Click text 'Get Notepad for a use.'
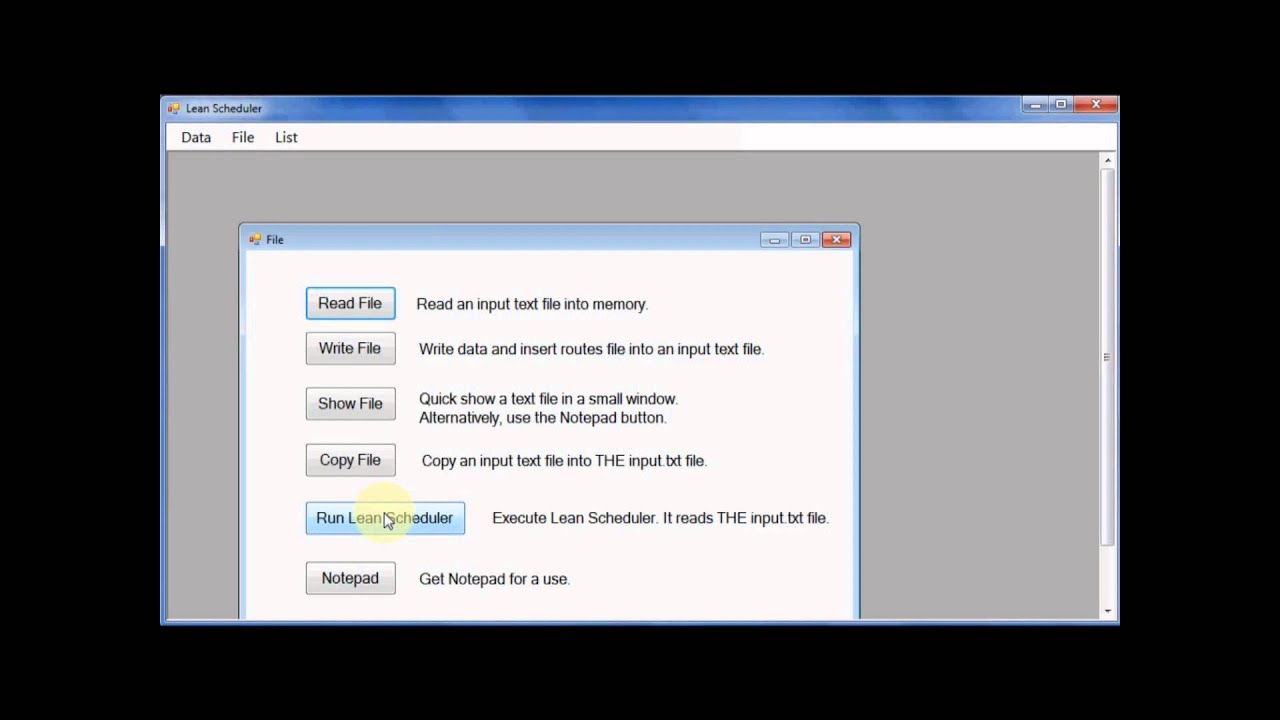The width and height of the screenshot is (1280, 720). coord(494,579)
